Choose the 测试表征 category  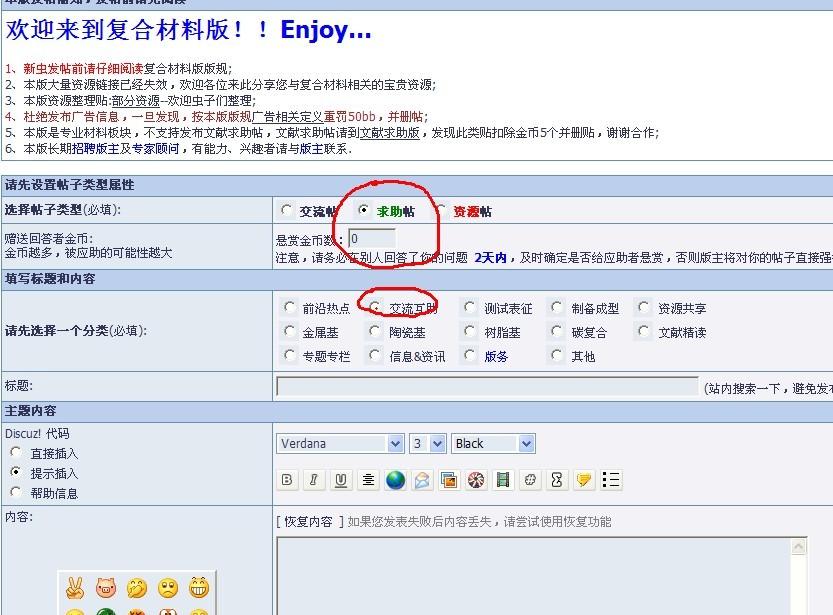tap(470, 307)
